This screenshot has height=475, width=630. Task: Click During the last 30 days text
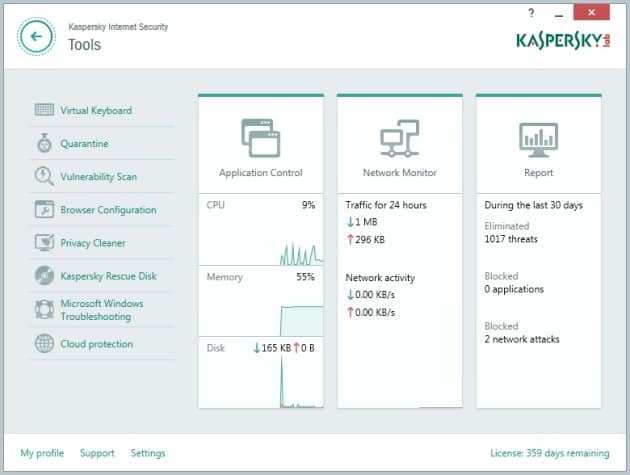[x=534, y=205]
